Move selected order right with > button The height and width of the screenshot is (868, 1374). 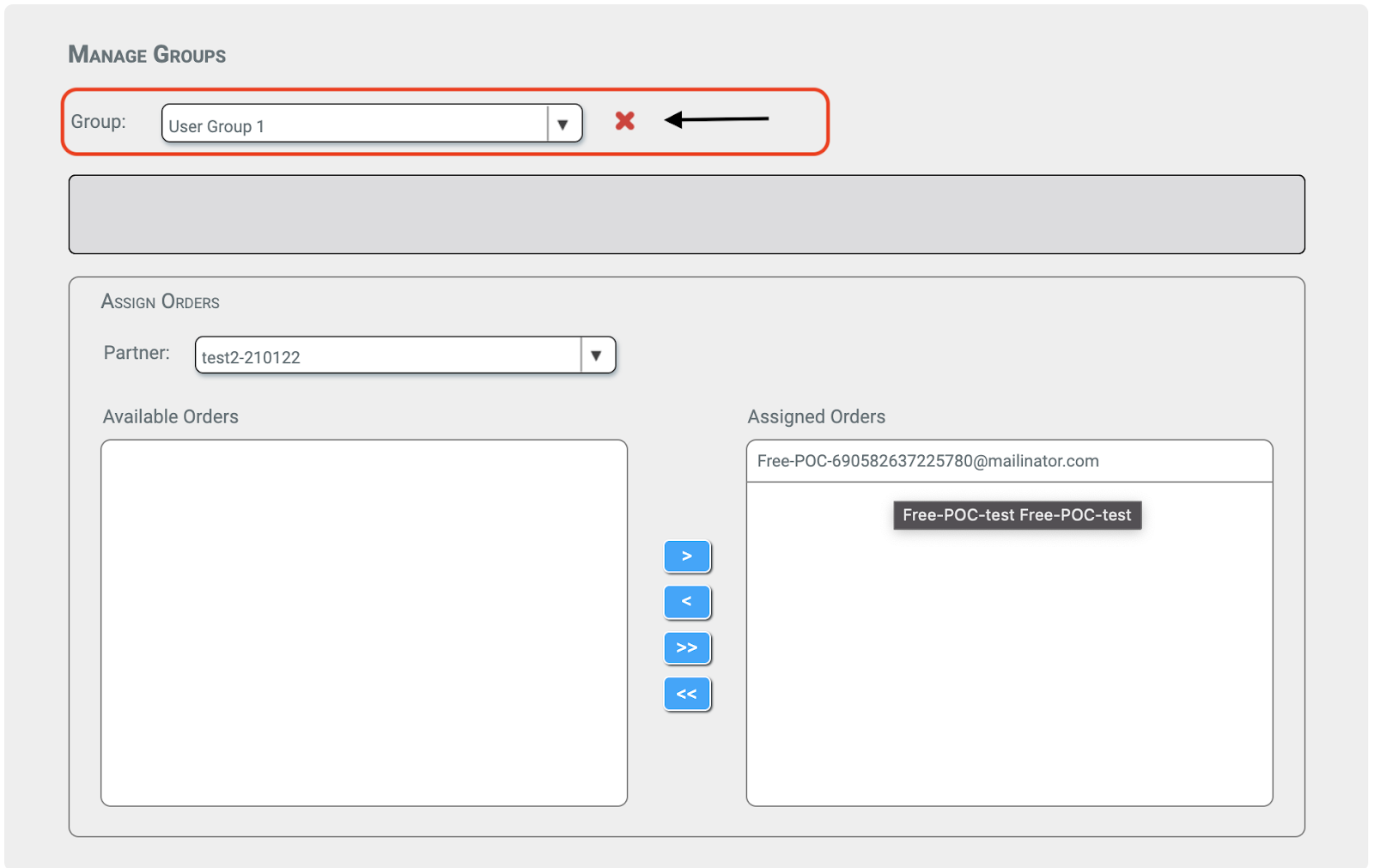[x=687, y=556]
